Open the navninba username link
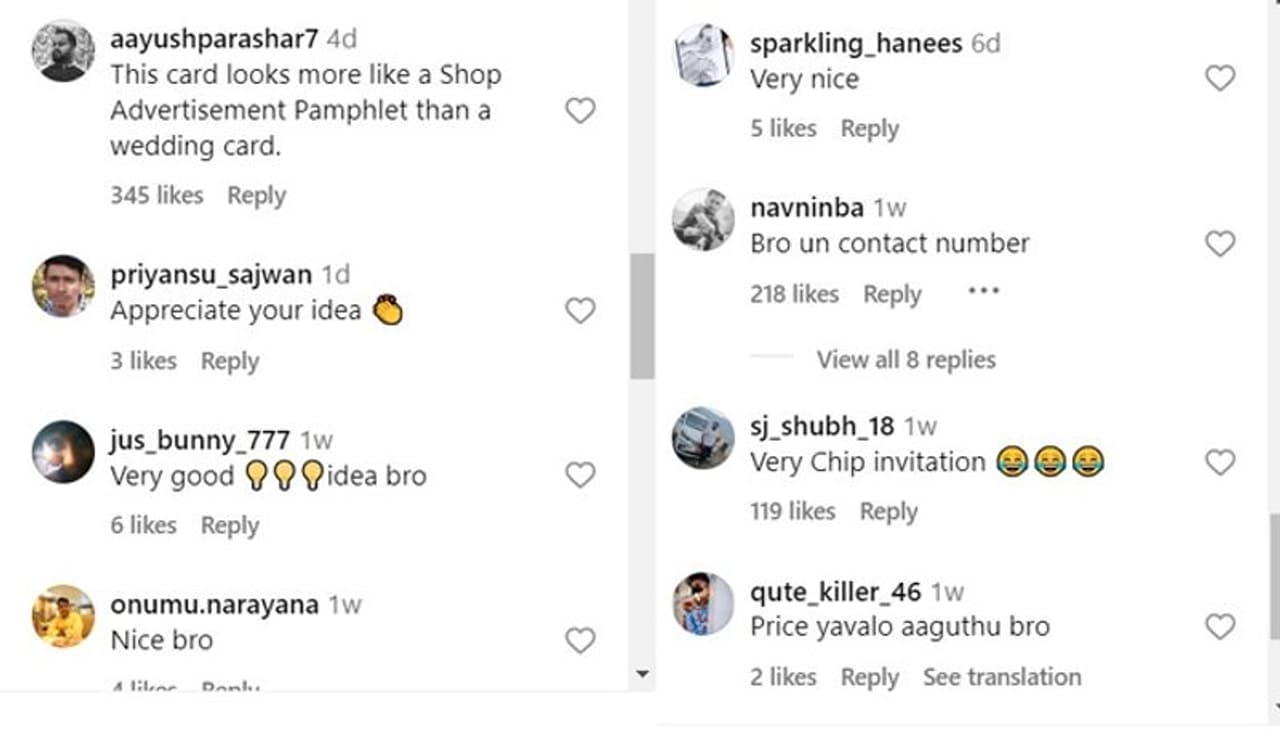Viewport: 1280px width, 731px height. tap(806, 208)
